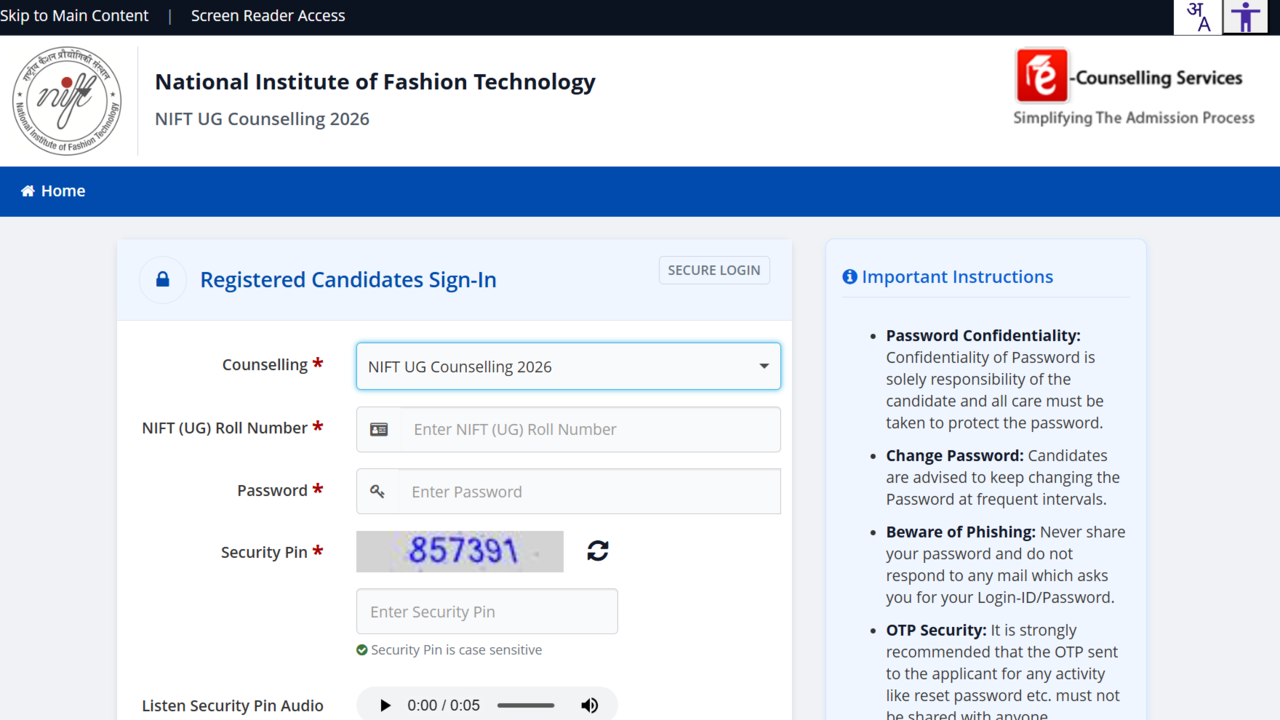Screen dimensions: 1280x720
Task: Click the Beware of Phishing instruction text
Action: (1006, 564)
